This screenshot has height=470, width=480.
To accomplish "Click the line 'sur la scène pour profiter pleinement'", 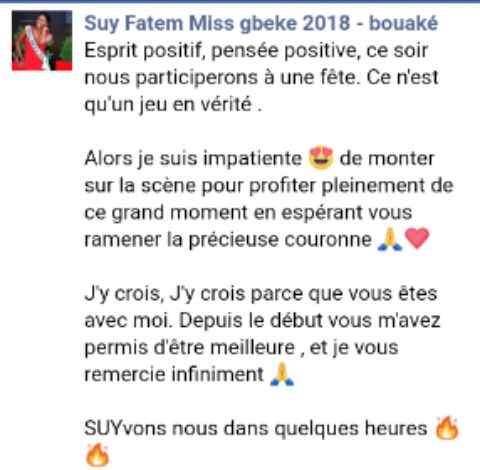I will coord(269,186).
